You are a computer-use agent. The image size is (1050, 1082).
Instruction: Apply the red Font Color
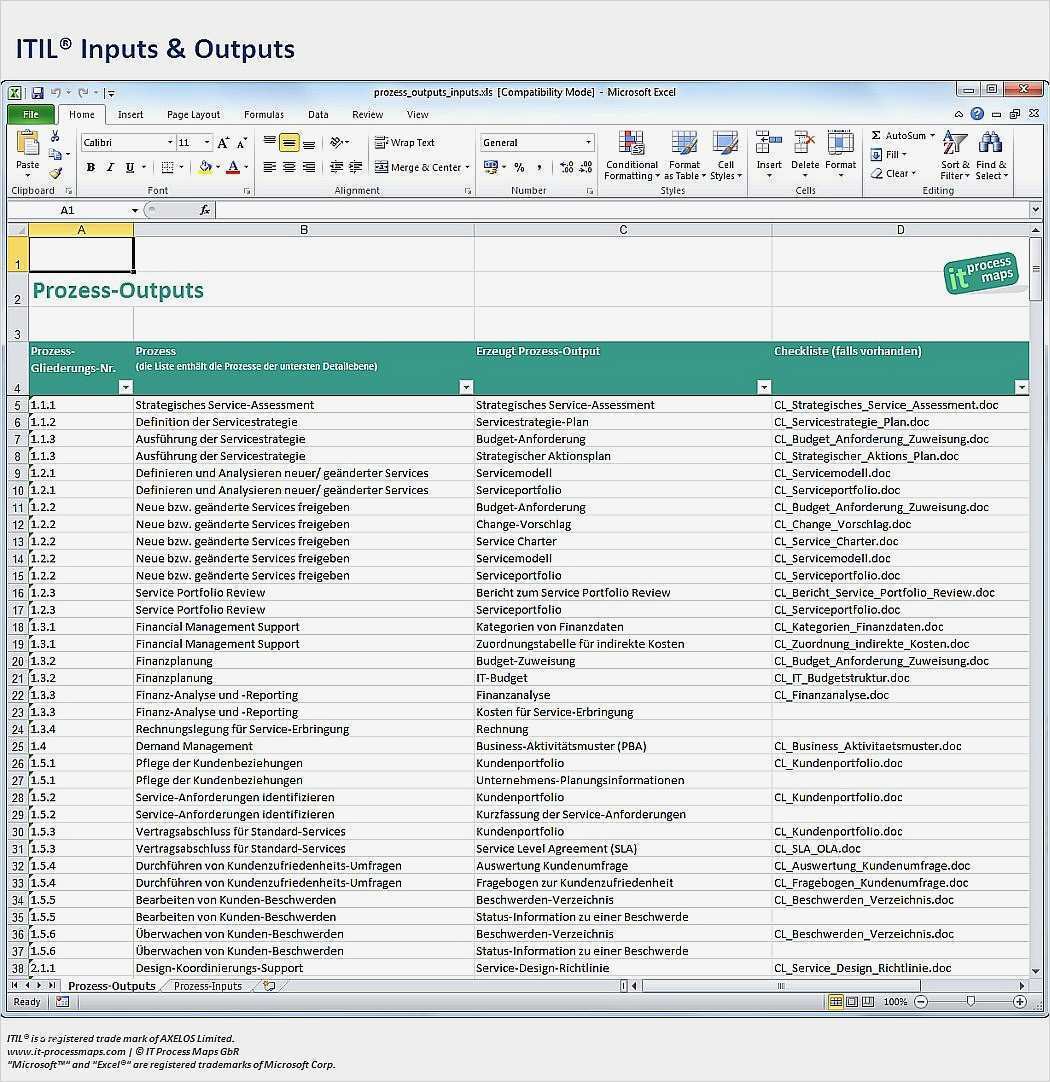pos(233,167)
